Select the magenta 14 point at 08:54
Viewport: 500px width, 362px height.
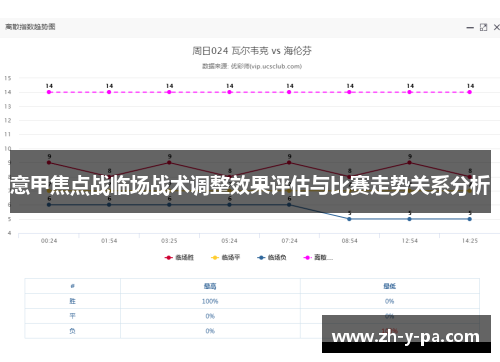coord(349,92)
